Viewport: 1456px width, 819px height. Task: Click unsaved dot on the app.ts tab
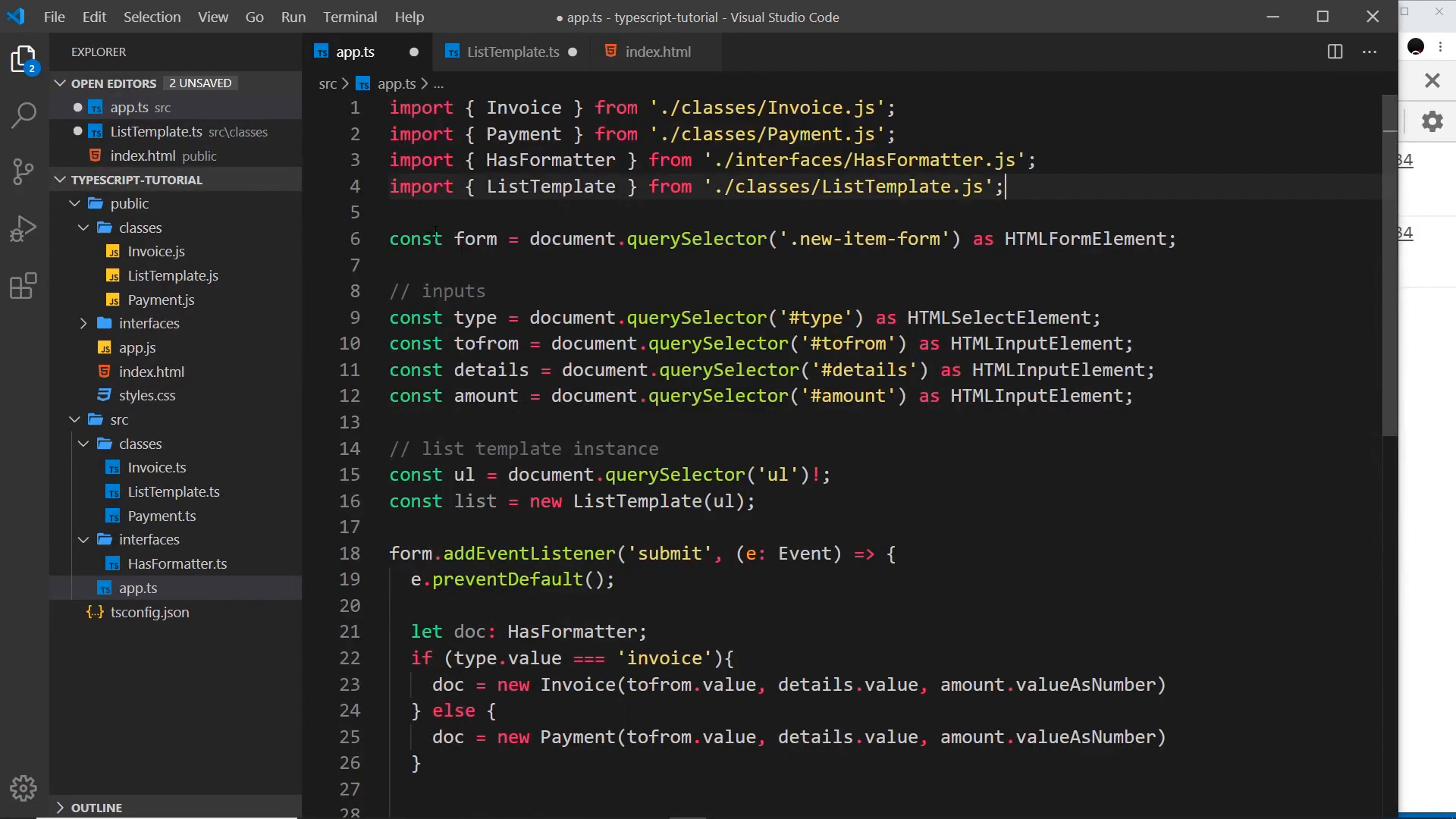[414, 52]
